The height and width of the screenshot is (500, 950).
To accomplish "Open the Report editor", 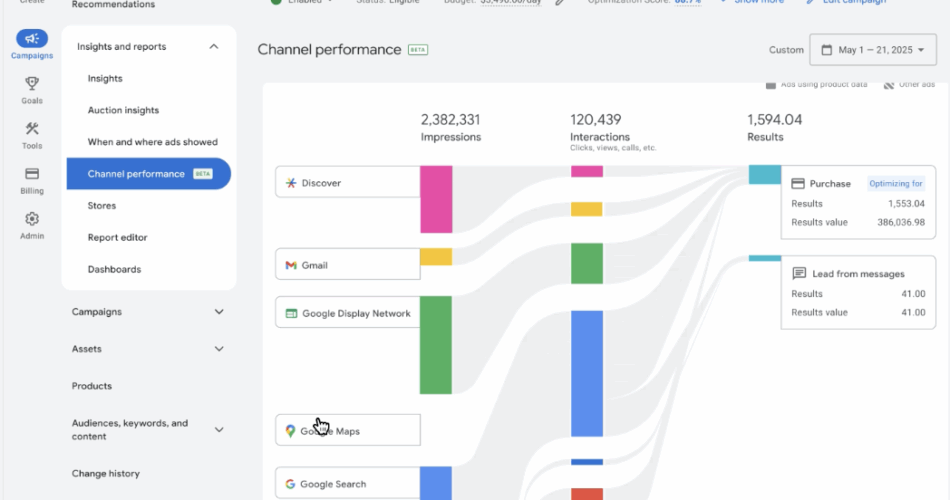I will [x=118, y=238].
